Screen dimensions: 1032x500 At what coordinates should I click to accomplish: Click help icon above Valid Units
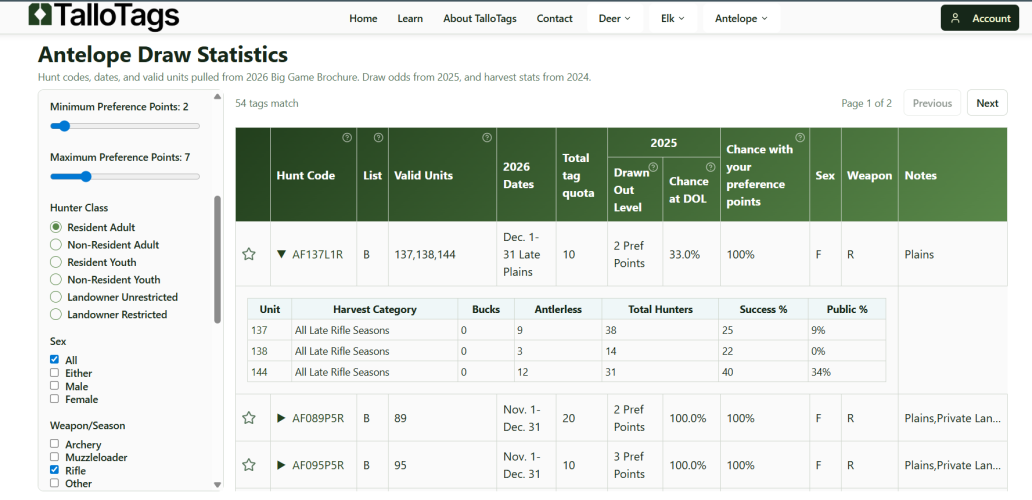487,138
